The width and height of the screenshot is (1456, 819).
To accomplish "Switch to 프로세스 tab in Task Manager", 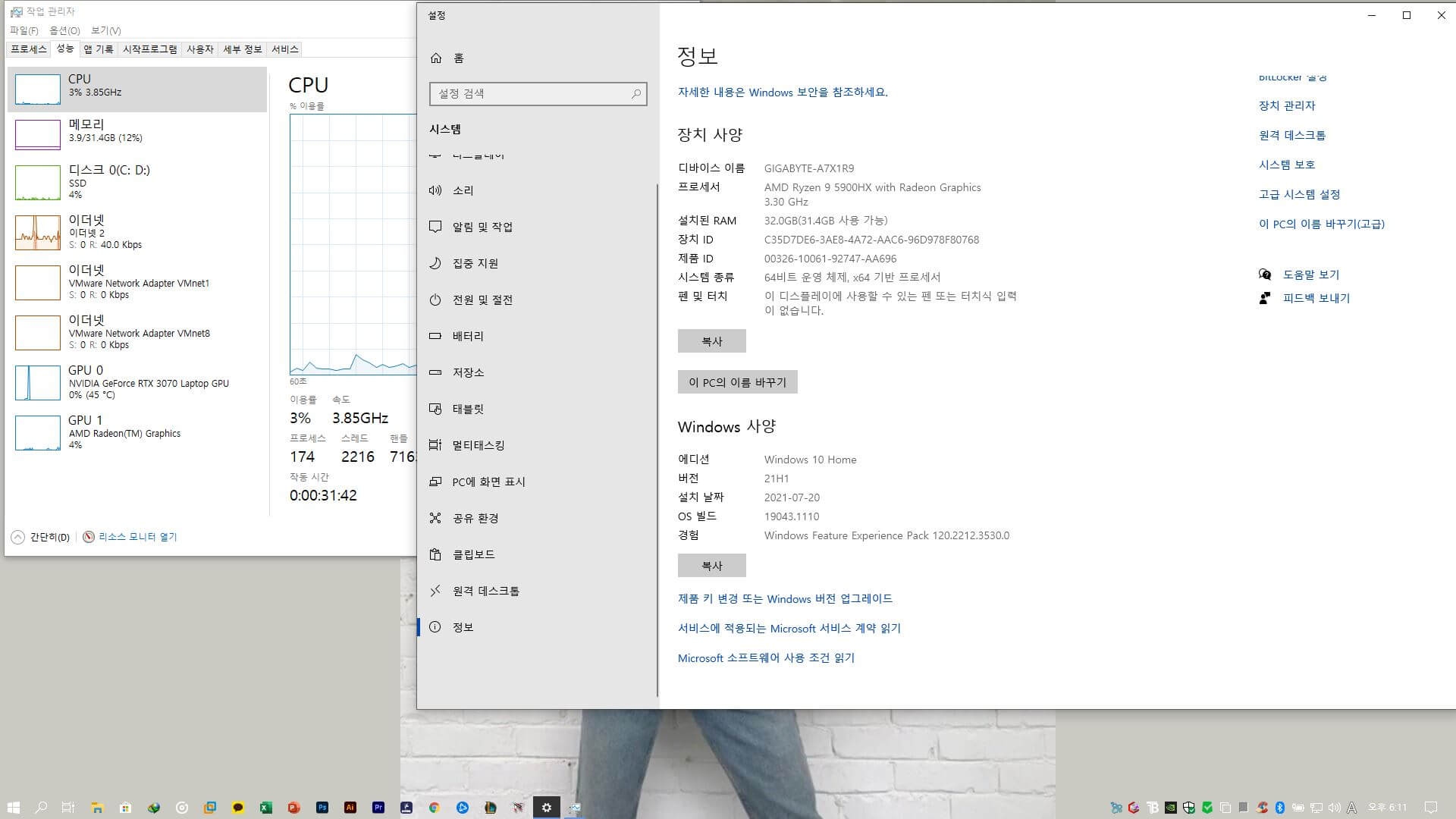I will click(x=29, y=49).
